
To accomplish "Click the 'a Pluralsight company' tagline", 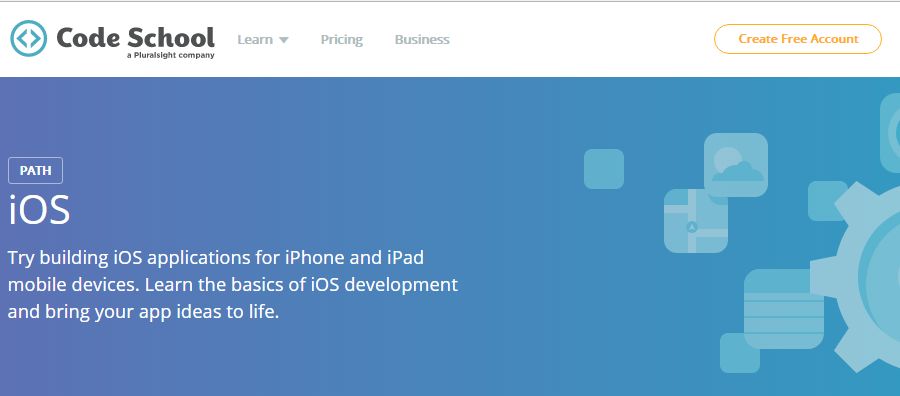I will tap(170, 56).
